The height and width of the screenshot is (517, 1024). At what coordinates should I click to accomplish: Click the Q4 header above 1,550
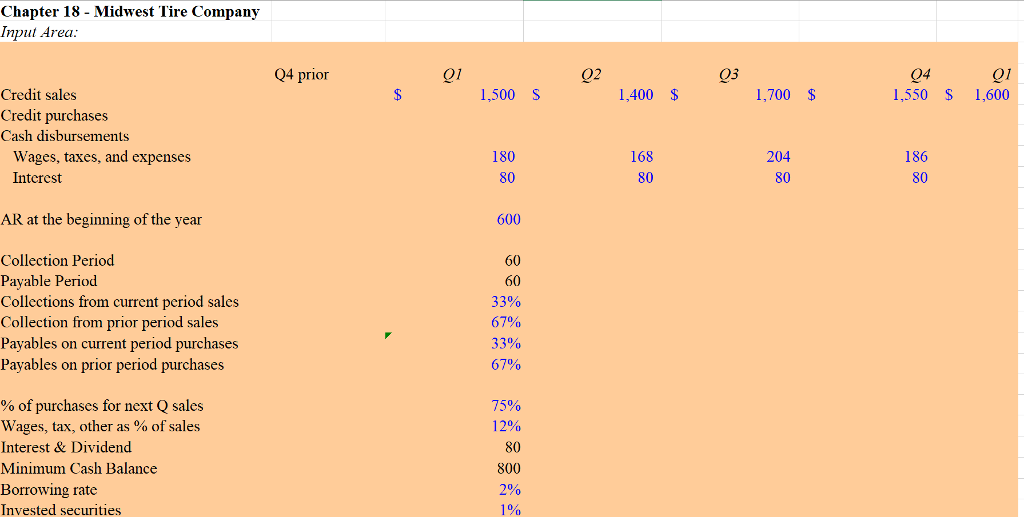coord(921,75)
